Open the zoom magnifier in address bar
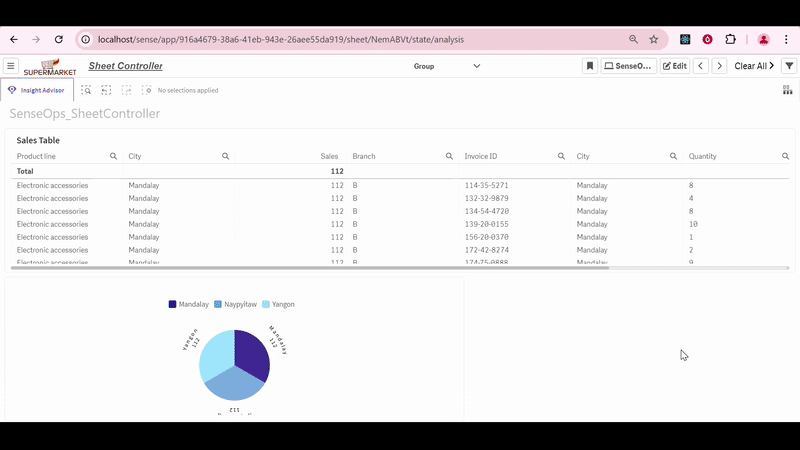This screenshot has width=800, height=450. [x=633, y=39]
